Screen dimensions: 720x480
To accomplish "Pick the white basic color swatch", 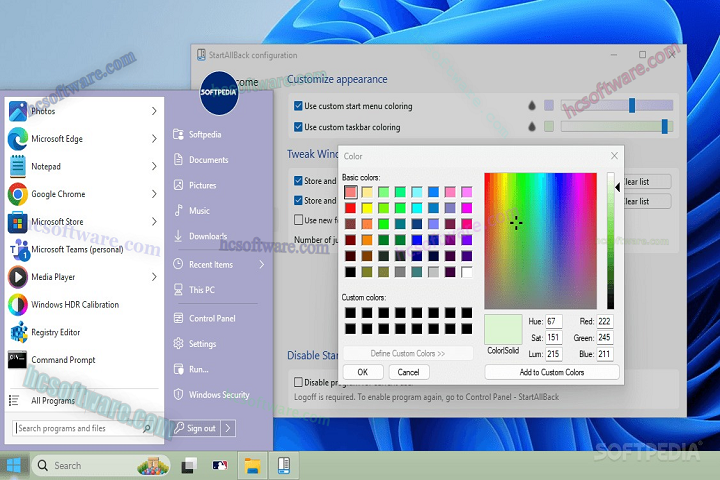I will tap(467, 272).
